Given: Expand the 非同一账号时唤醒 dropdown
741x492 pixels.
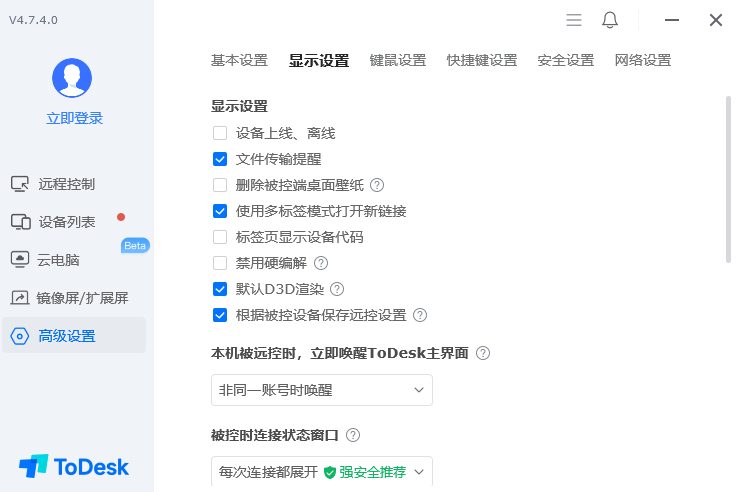Looking at the screenshot, I should click(321, 390).
